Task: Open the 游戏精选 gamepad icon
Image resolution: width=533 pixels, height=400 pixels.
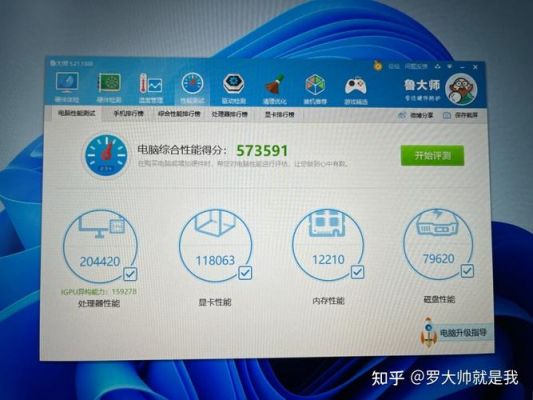Action: (356, 86)
